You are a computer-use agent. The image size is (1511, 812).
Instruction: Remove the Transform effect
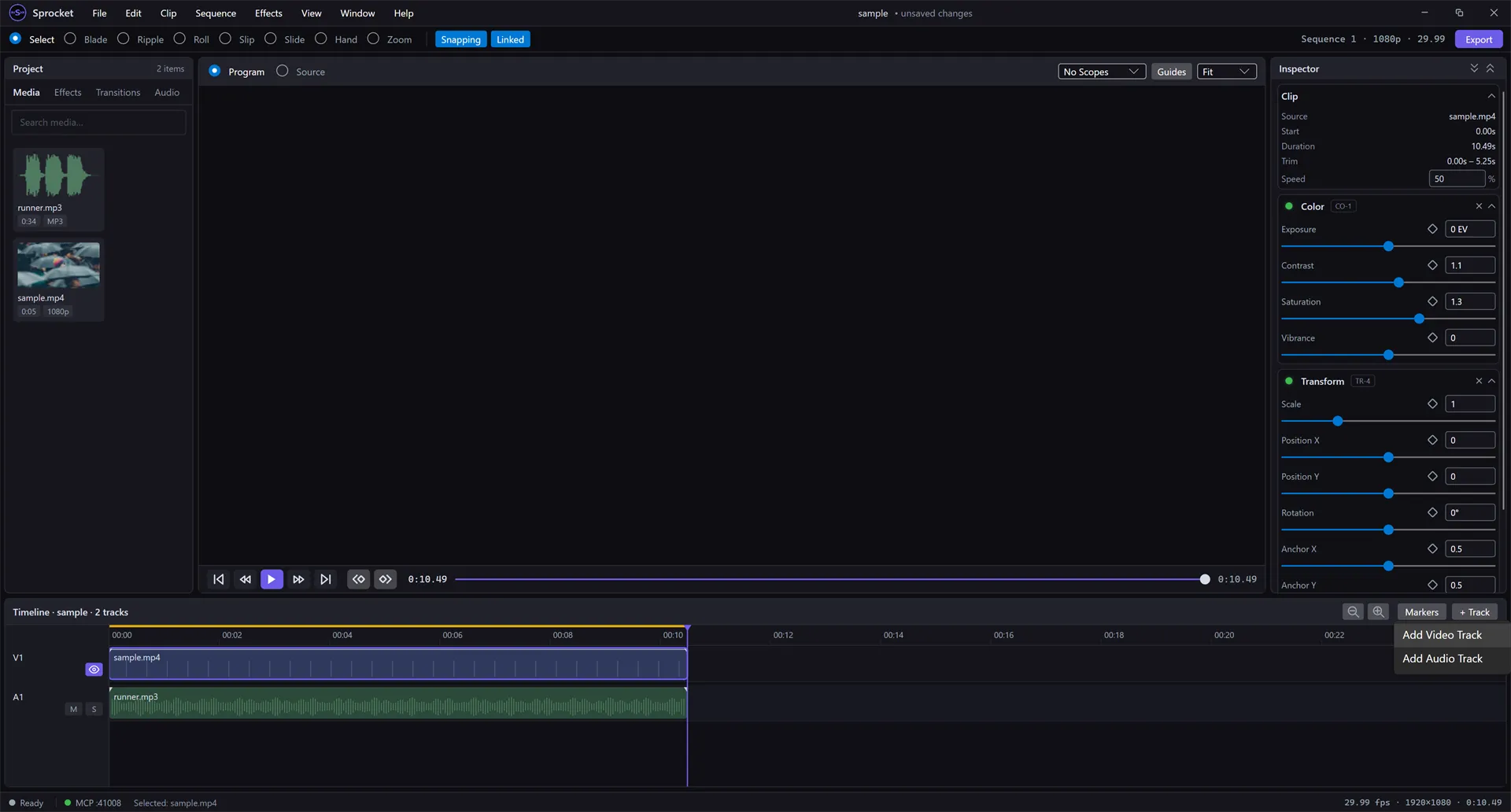1479,381
